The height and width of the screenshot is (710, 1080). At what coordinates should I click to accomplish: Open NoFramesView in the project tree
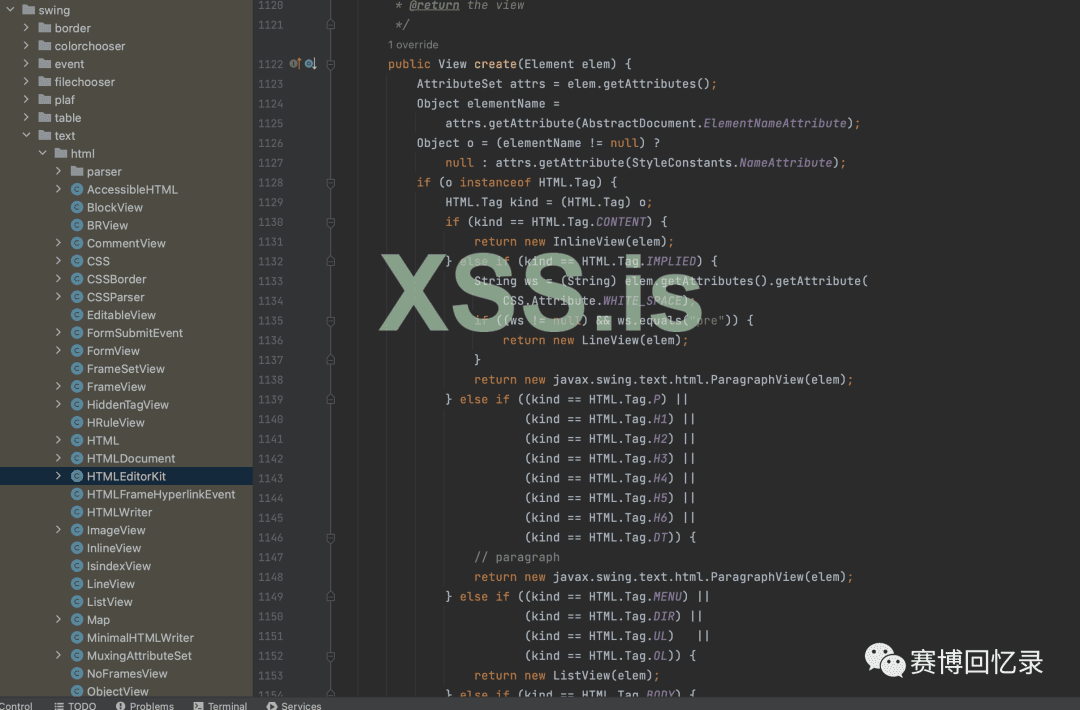127,674
